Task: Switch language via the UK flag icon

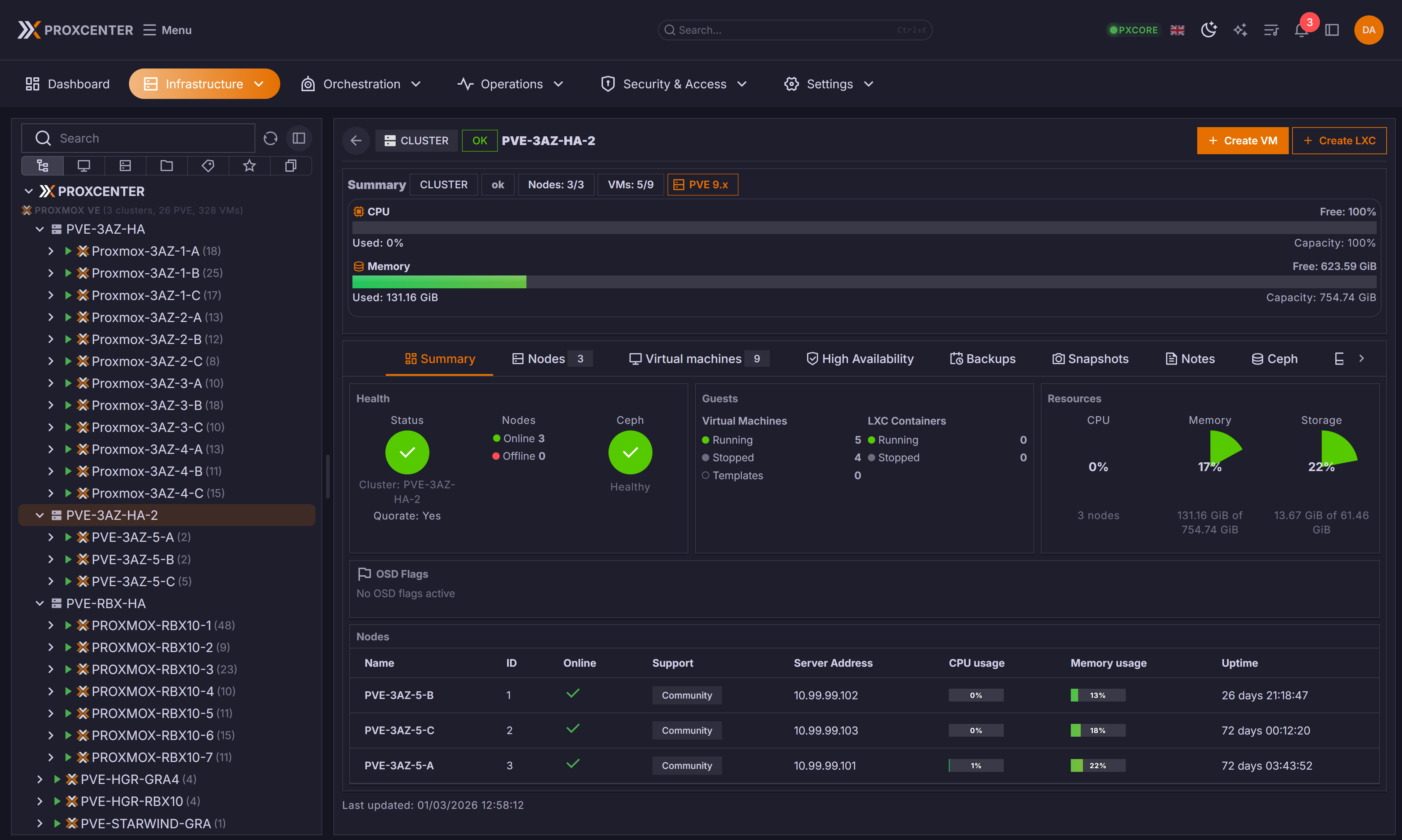Action: click(x=1177, y=30)
